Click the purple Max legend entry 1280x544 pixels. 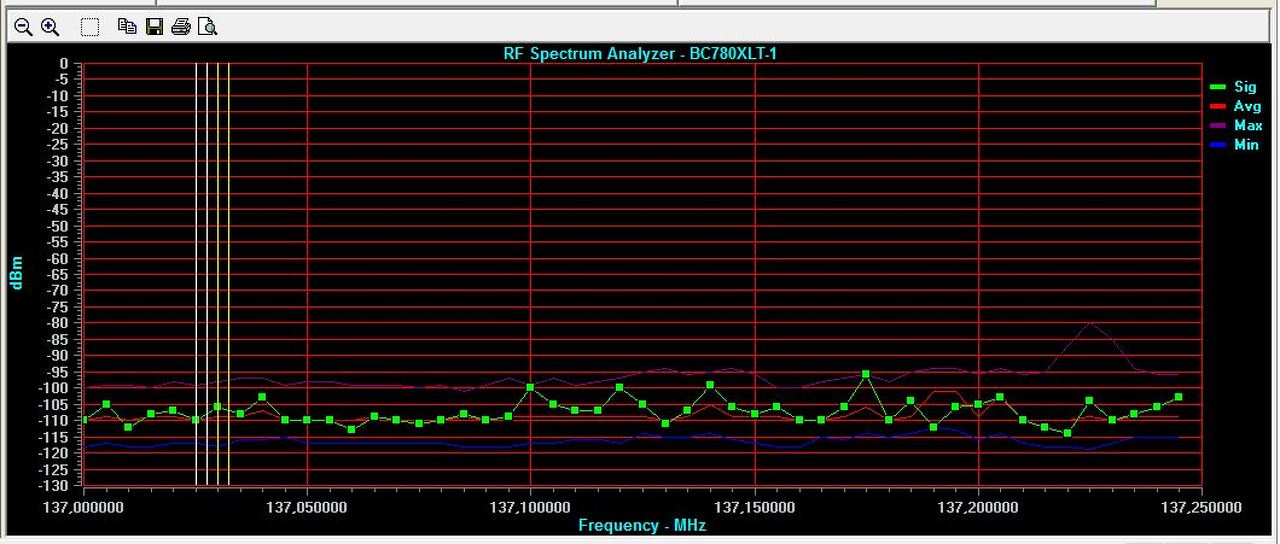1236,125
